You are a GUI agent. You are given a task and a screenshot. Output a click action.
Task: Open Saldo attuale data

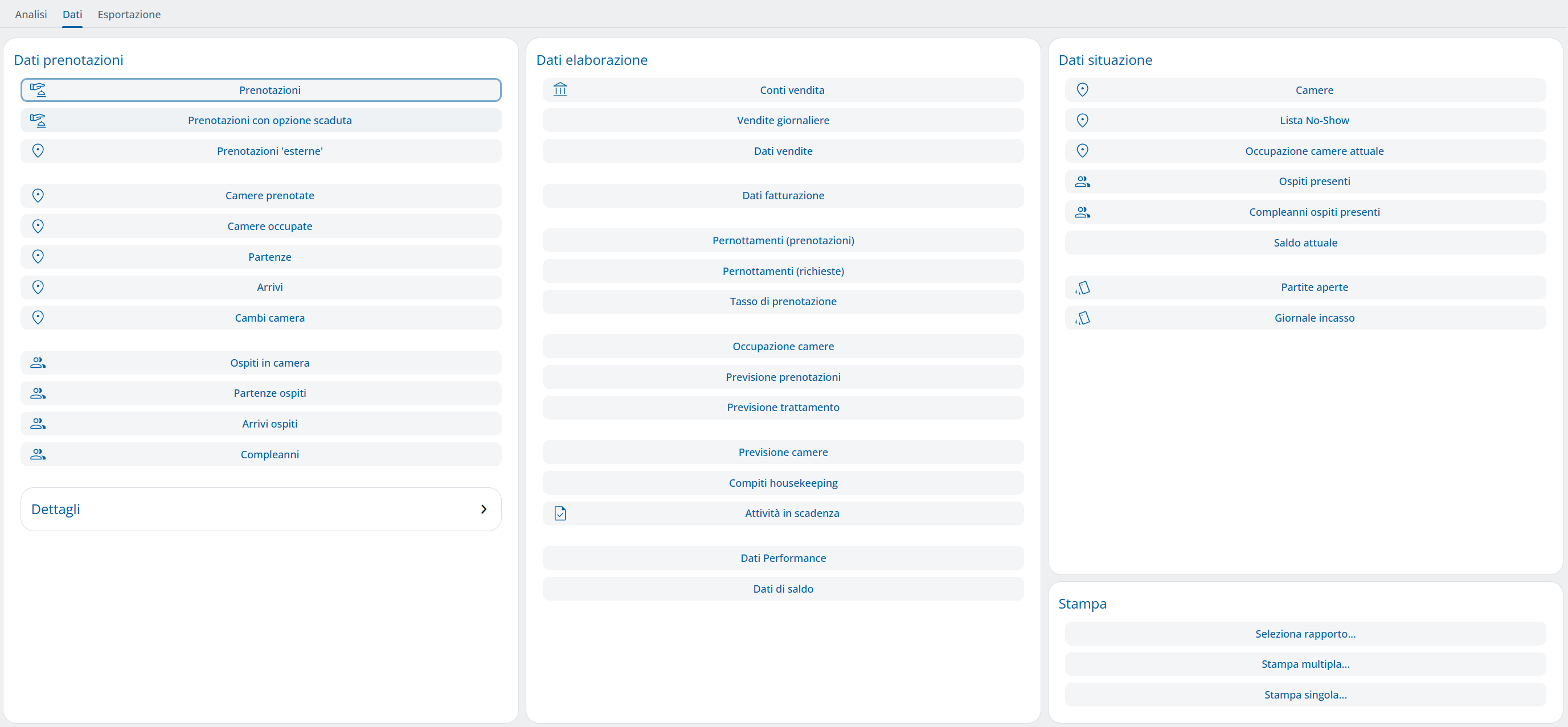coord(1305,243)
